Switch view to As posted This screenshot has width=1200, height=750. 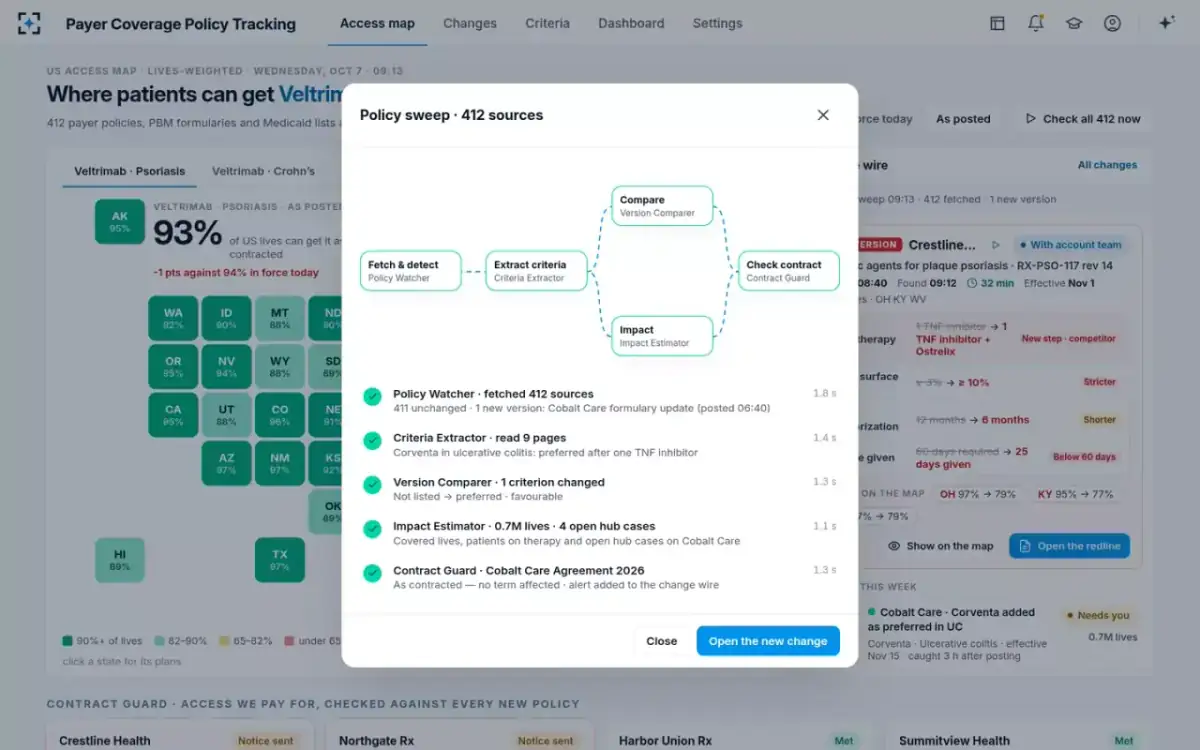(x=963, y=119)
